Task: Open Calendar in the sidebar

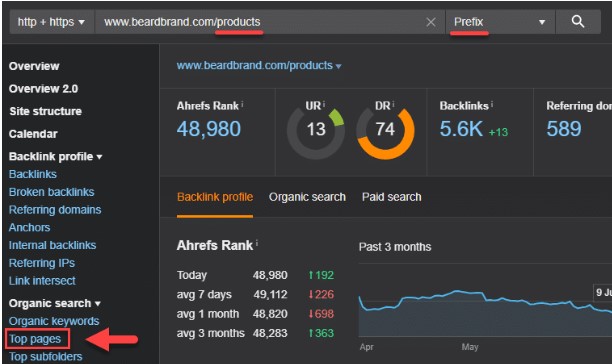Action: point(33,134)
